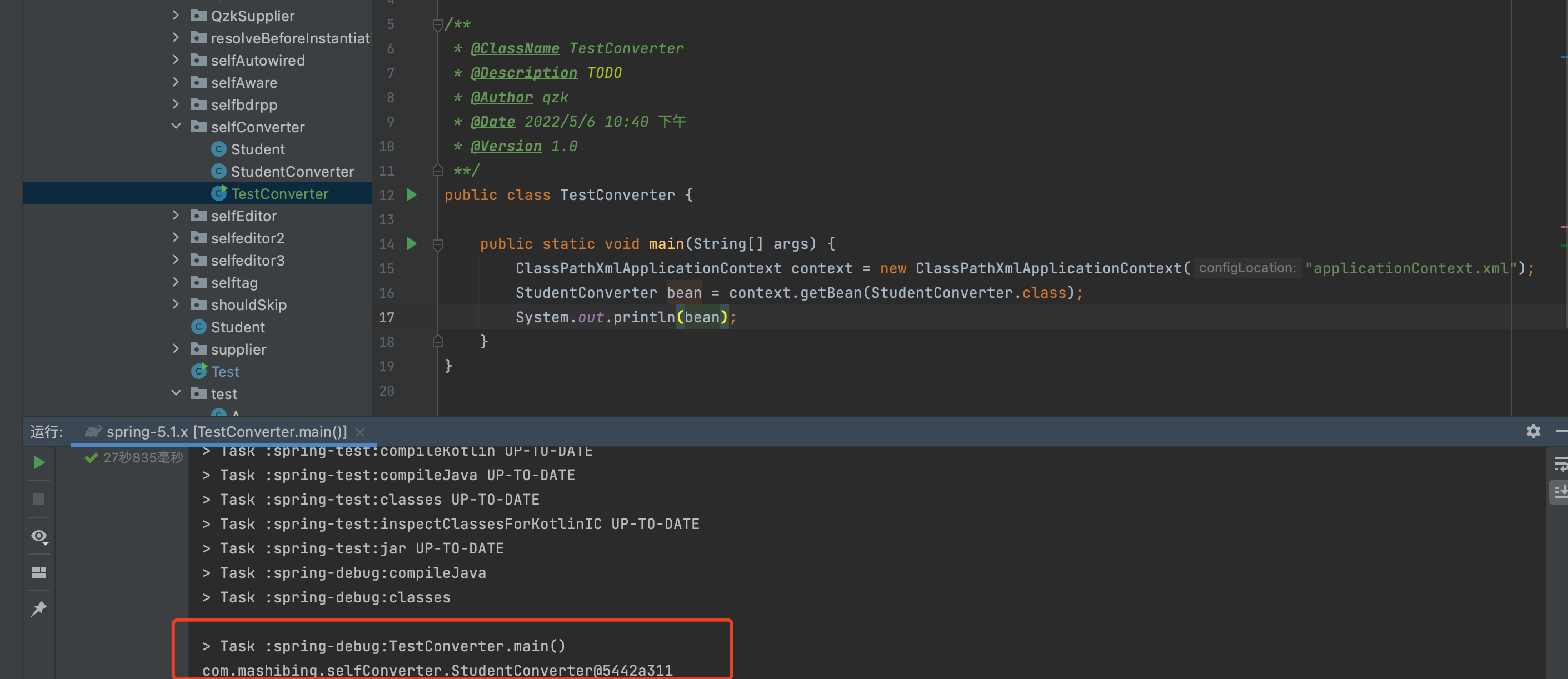Expand the selfbdrpp folder
Image resolution: width=1568 pixels, height=679 pixels.
[x=176, y=104]
